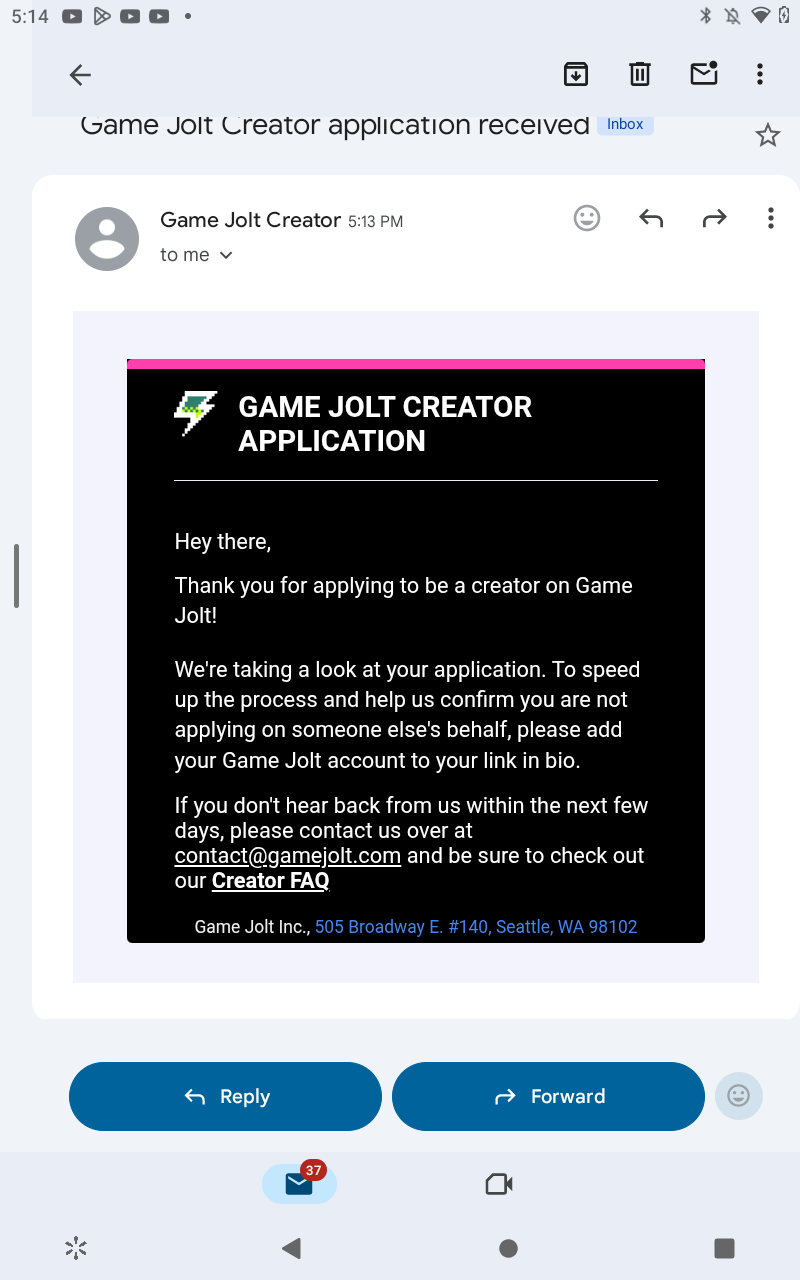Open the Creator FAQ link
The image size is (800, 1280).
(x=270, y=881)
